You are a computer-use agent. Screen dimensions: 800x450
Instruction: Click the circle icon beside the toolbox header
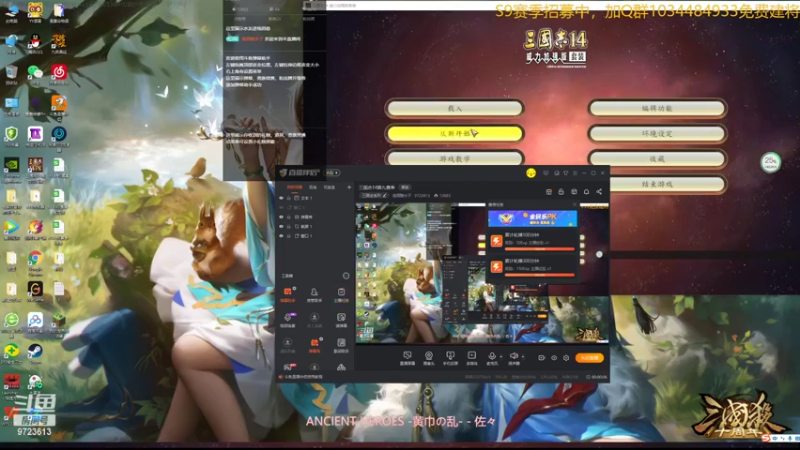point(346,276)
